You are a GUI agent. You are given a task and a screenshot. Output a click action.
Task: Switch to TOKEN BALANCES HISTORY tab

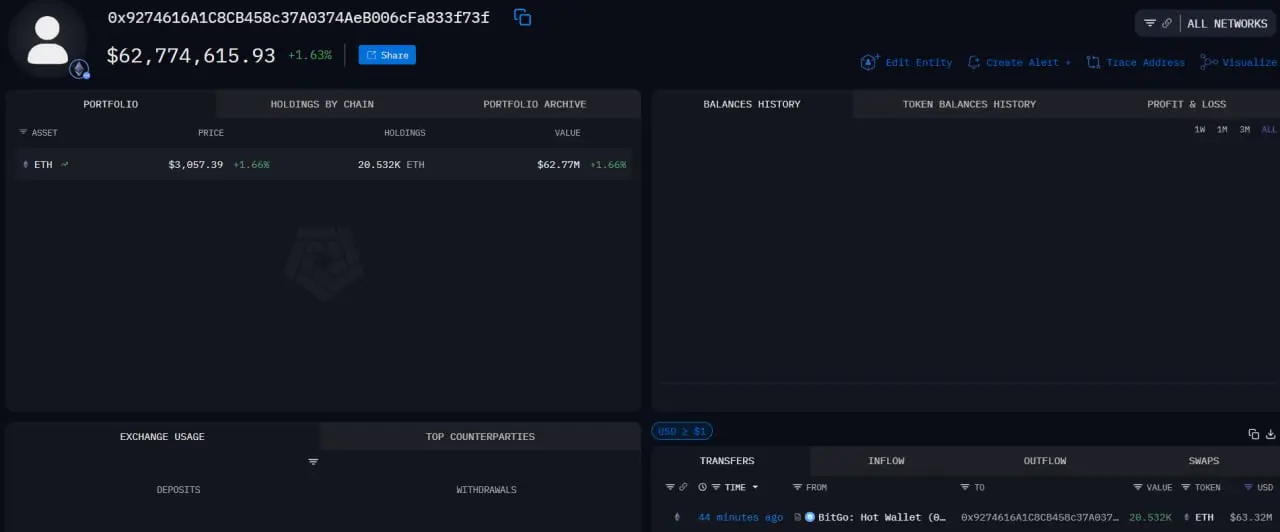coord(969,104)
